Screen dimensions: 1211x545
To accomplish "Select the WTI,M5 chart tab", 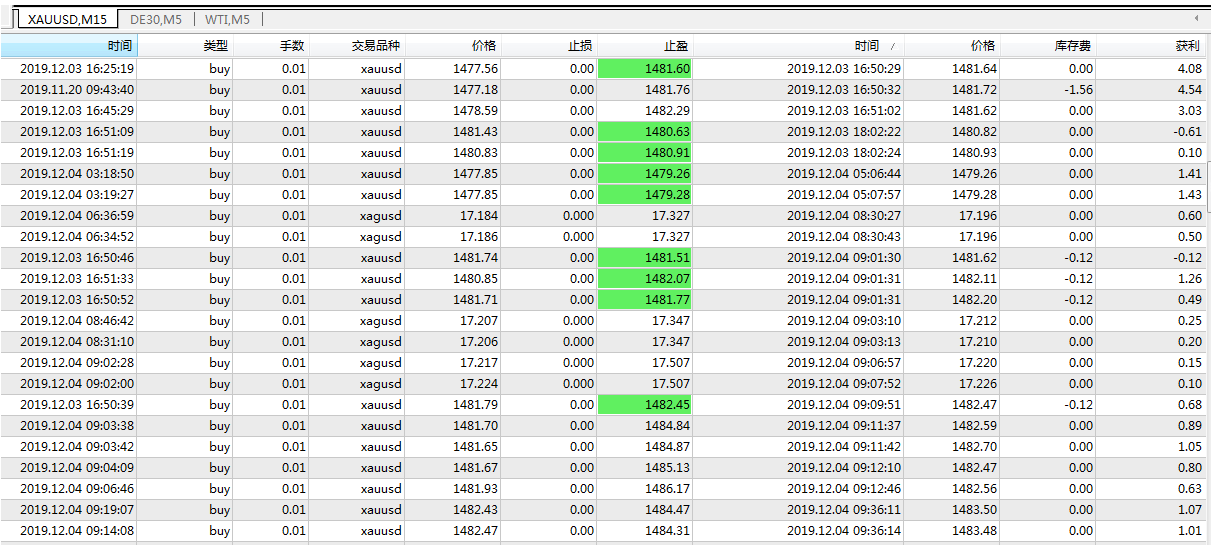I will [x=227, y=19].
